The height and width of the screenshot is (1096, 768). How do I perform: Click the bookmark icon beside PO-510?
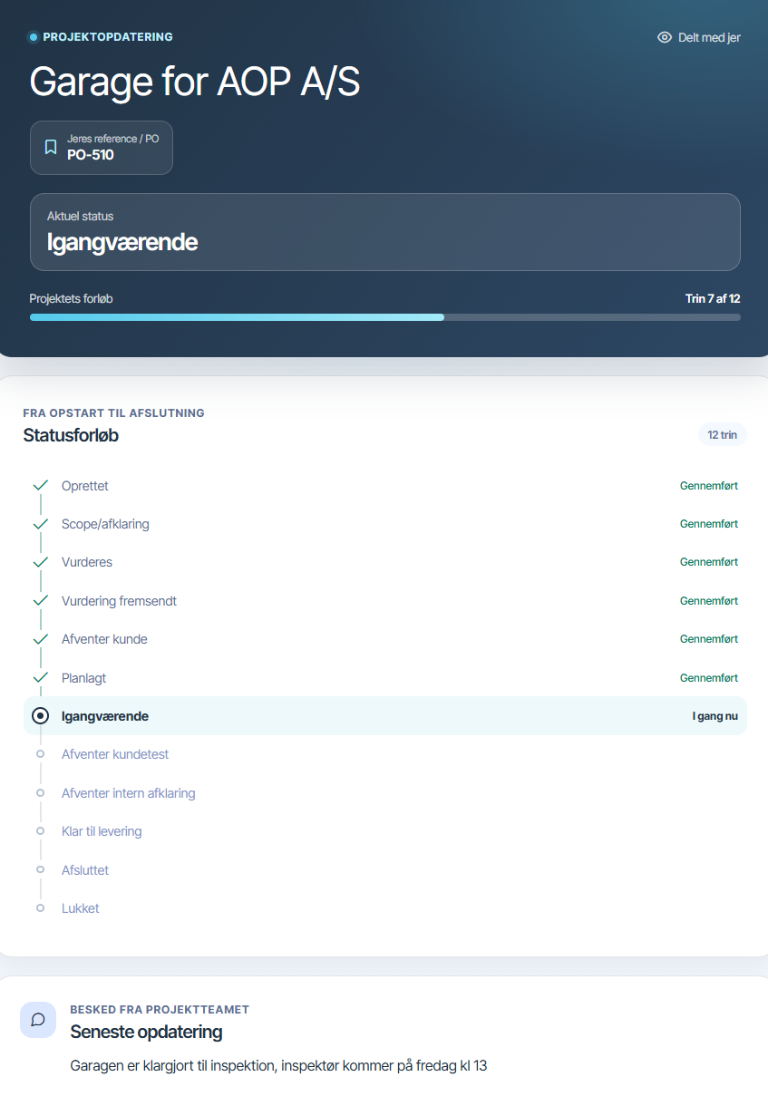(50, 147)
